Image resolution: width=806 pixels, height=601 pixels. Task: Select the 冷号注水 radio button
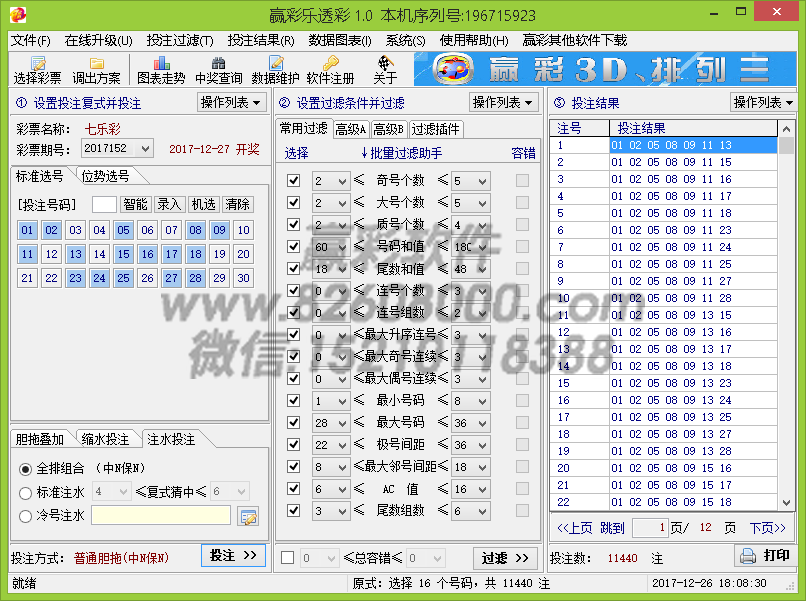(x=25, y=516)
